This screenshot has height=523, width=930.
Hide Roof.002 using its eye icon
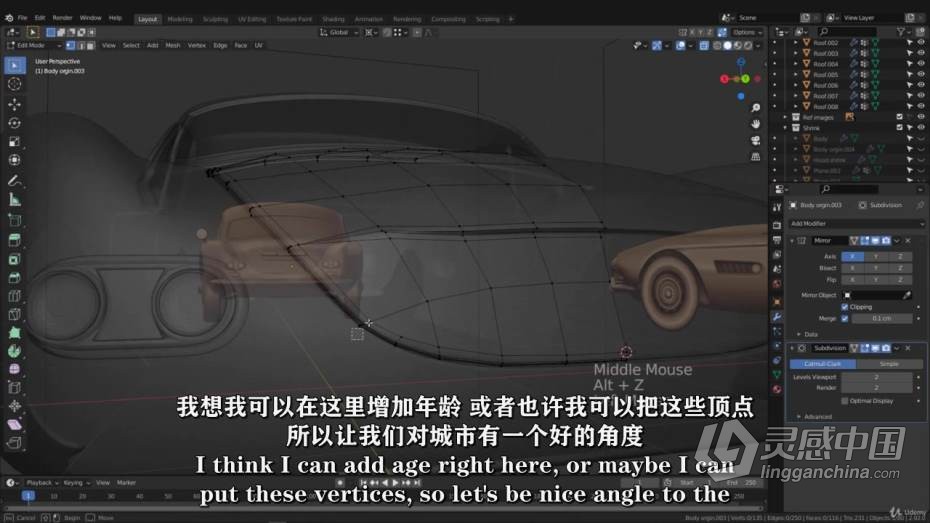(921, 43)
